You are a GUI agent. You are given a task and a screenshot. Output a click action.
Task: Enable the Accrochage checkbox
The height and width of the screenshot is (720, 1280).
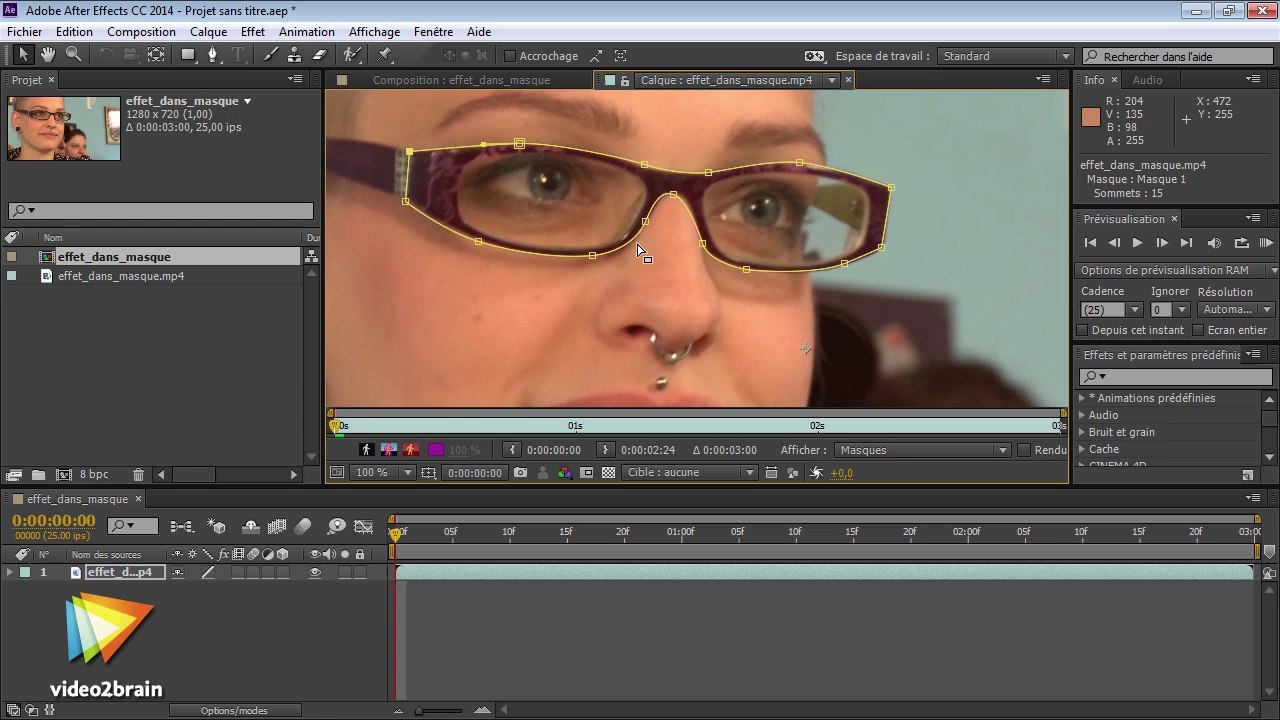pos(509,56)
